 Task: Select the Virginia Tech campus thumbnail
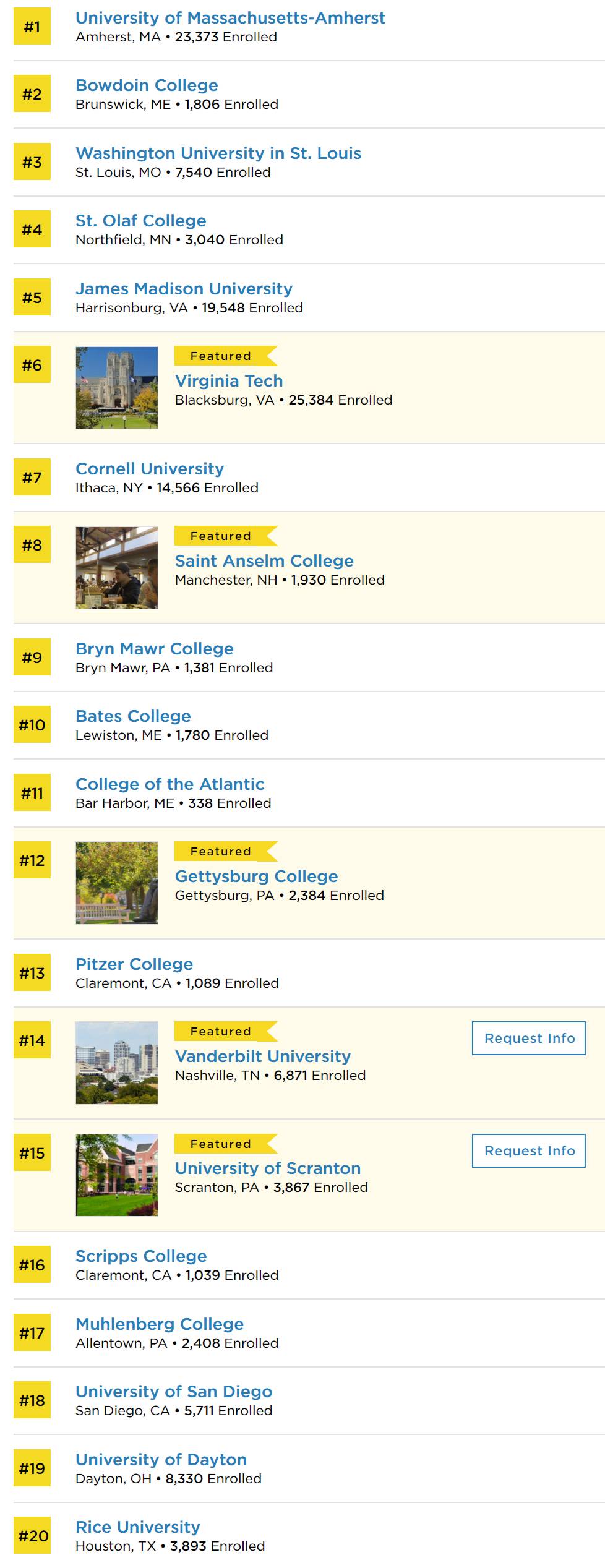coord(116,387)
